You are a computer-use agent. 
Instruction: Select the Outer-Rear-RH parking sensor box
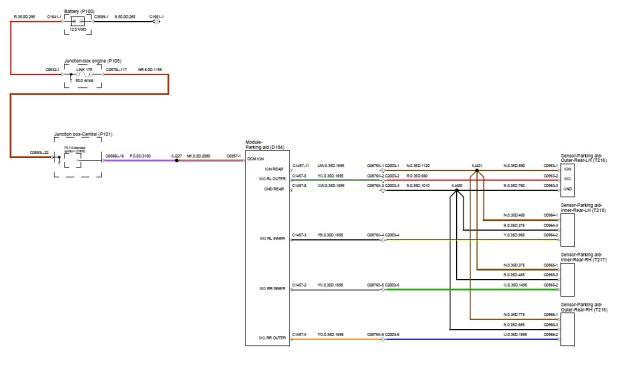click(567, 329)
